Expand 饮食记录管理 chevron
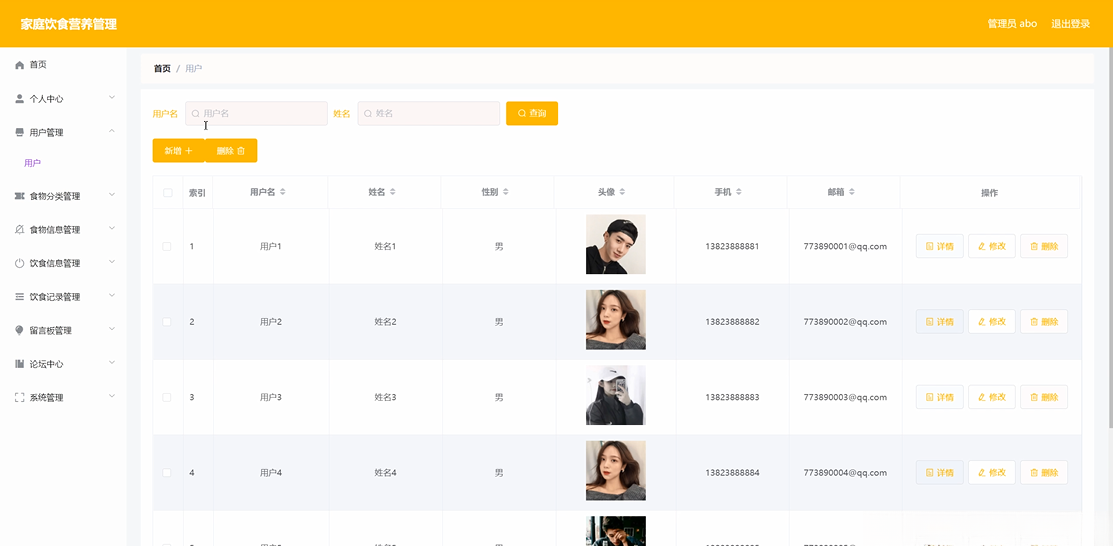The height and width of the screenshot is (546, 1113). 112,295
